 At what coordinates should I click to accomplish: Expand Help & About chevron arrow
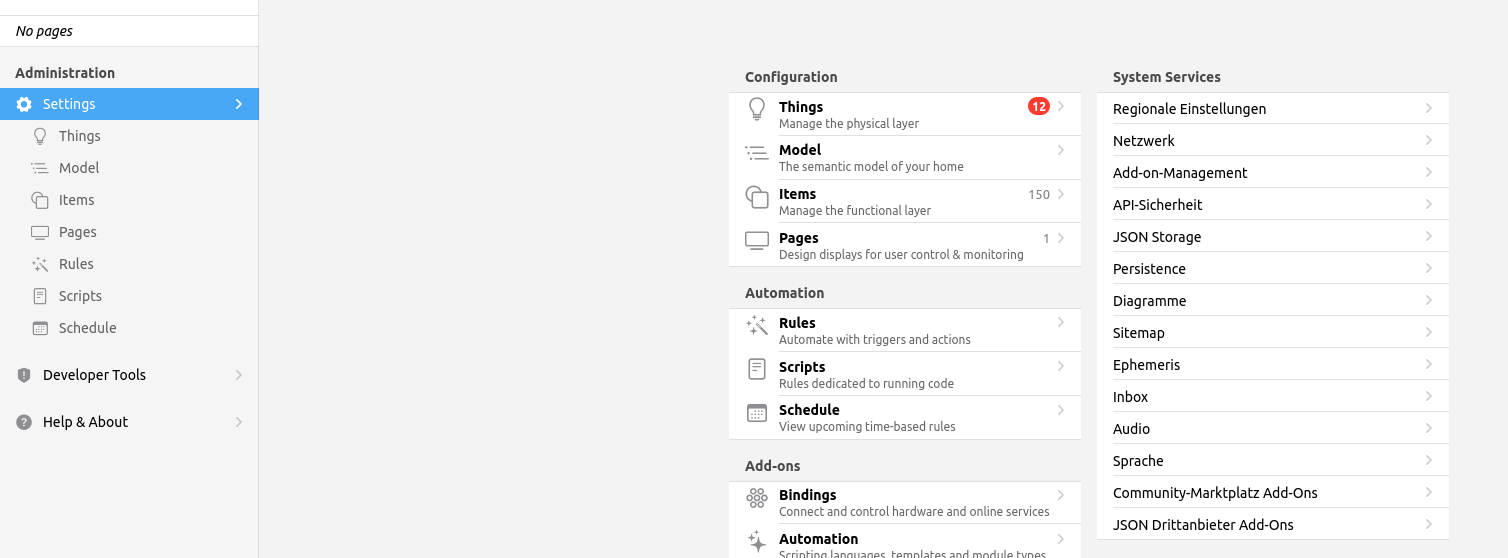click(x=239, y=422)
